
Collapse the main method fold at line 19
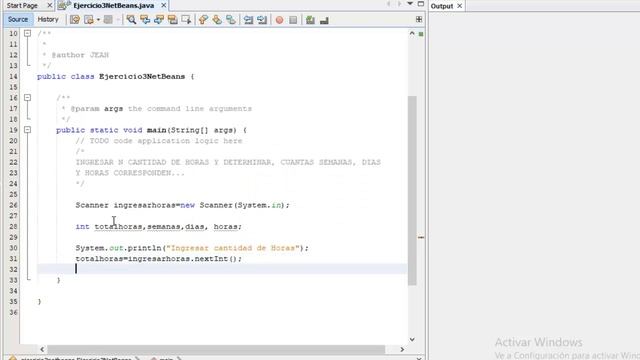27,130
